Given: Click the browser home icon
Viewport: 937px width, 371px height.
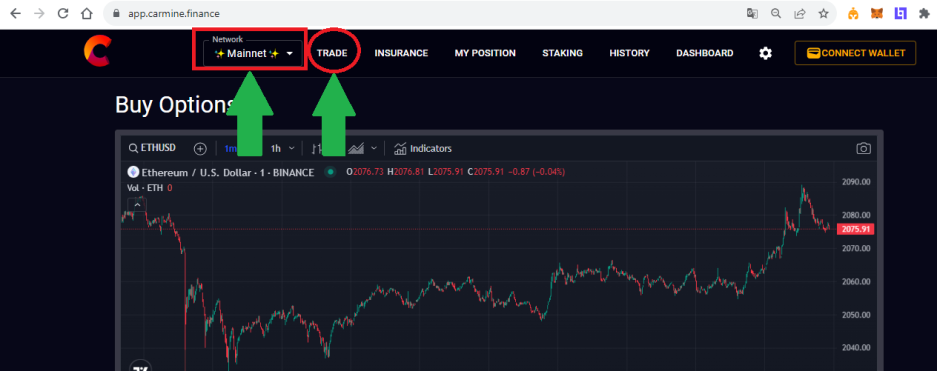Looking at the screenshot, I should (x=87, y=14).
